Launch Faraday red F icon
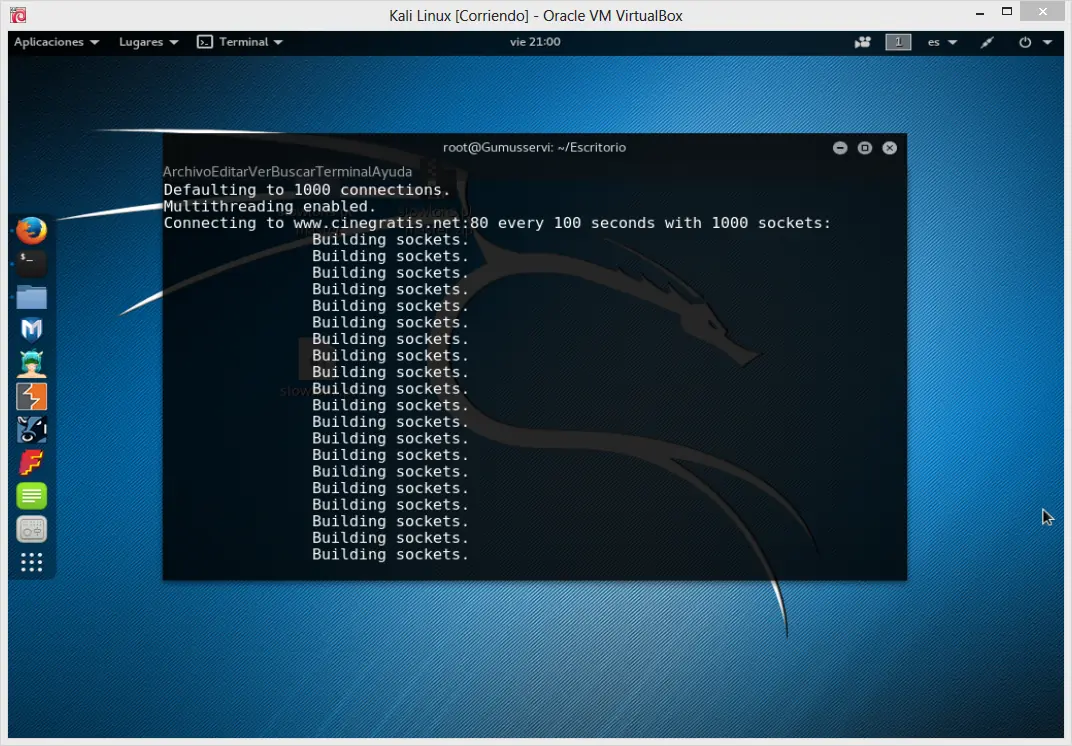 click(x=31, y=463)
